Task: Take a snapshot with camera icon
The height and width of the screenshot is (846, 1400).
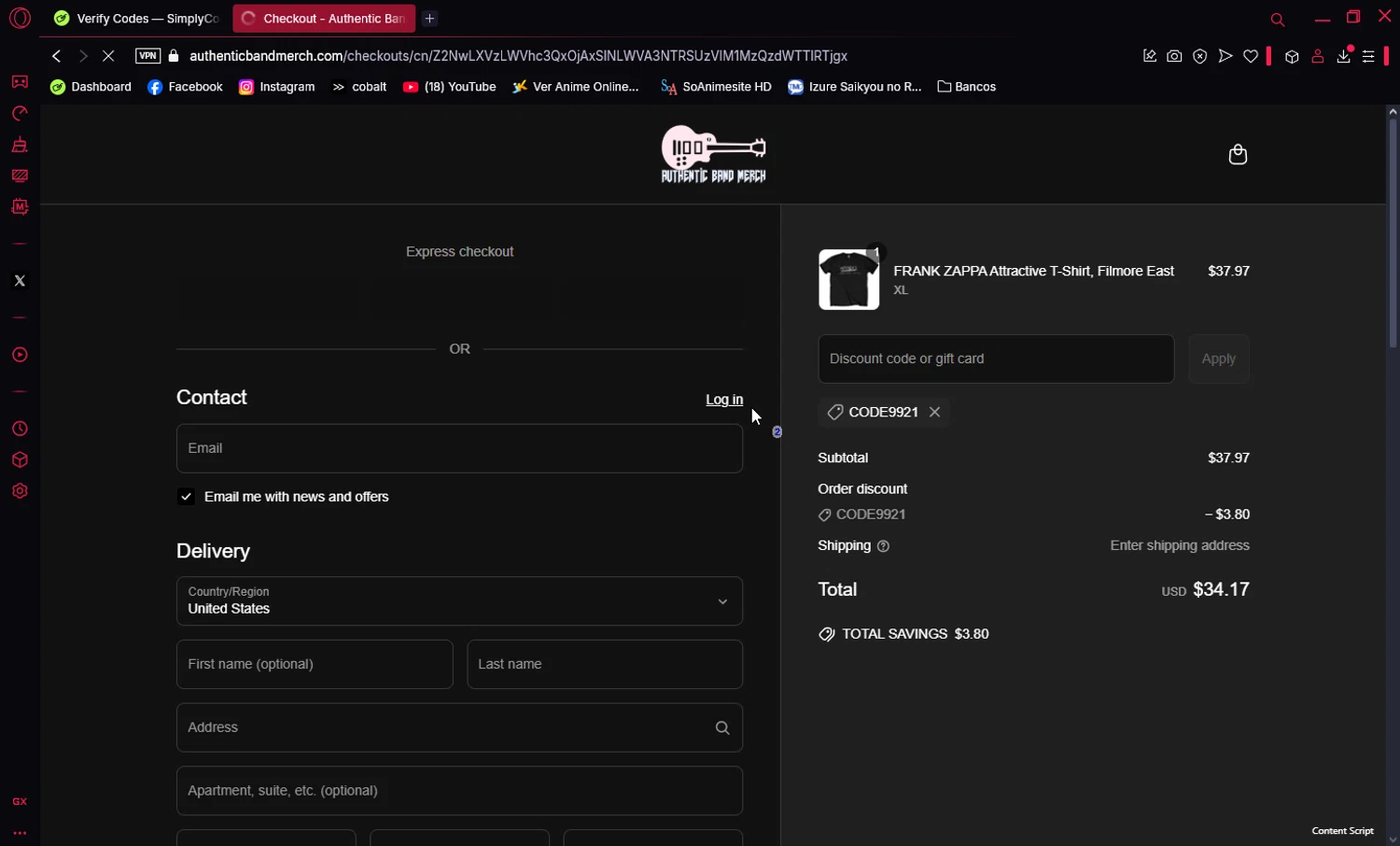Action: tap(1174, 56)
